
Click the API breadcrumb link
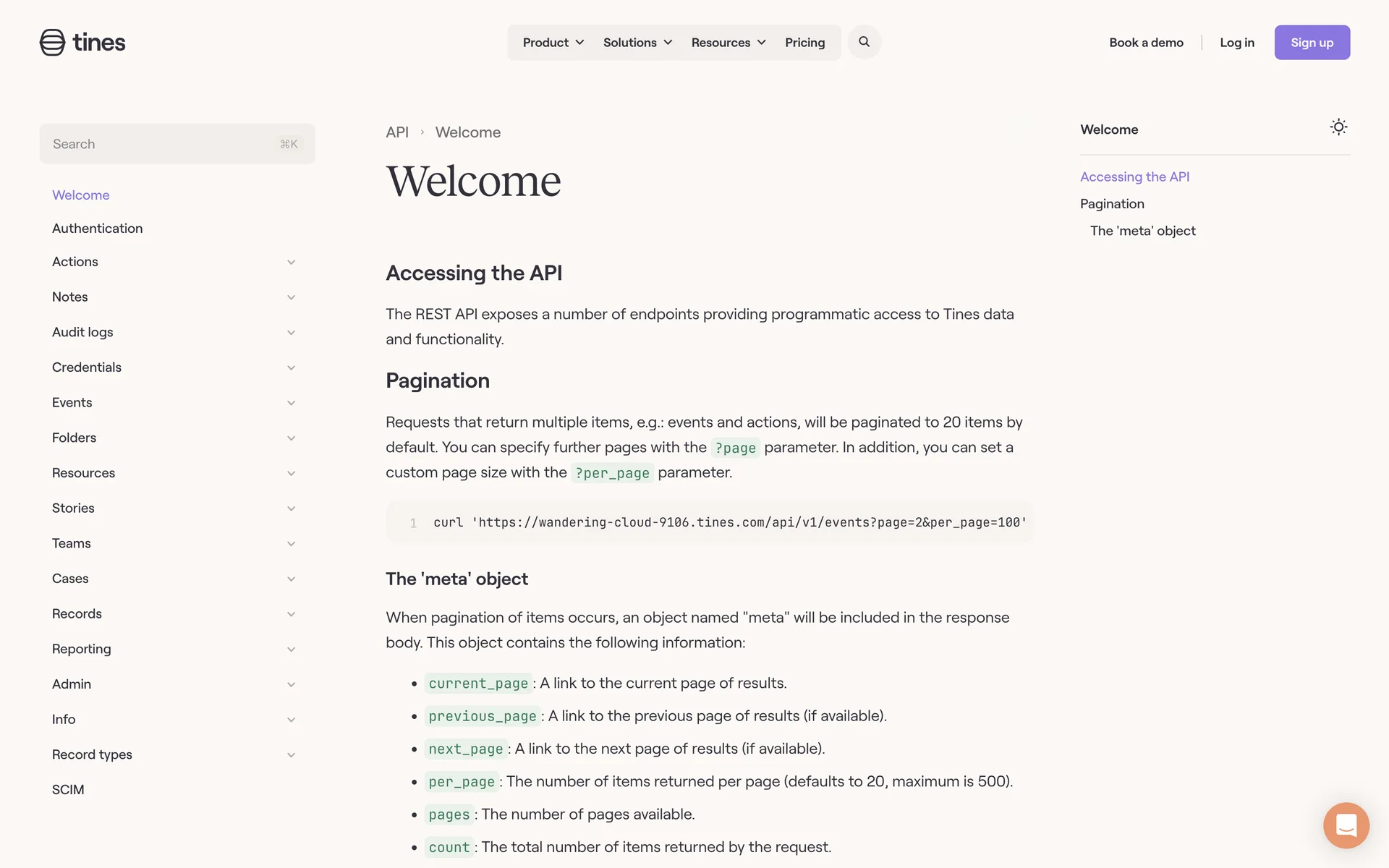point(396,132)
